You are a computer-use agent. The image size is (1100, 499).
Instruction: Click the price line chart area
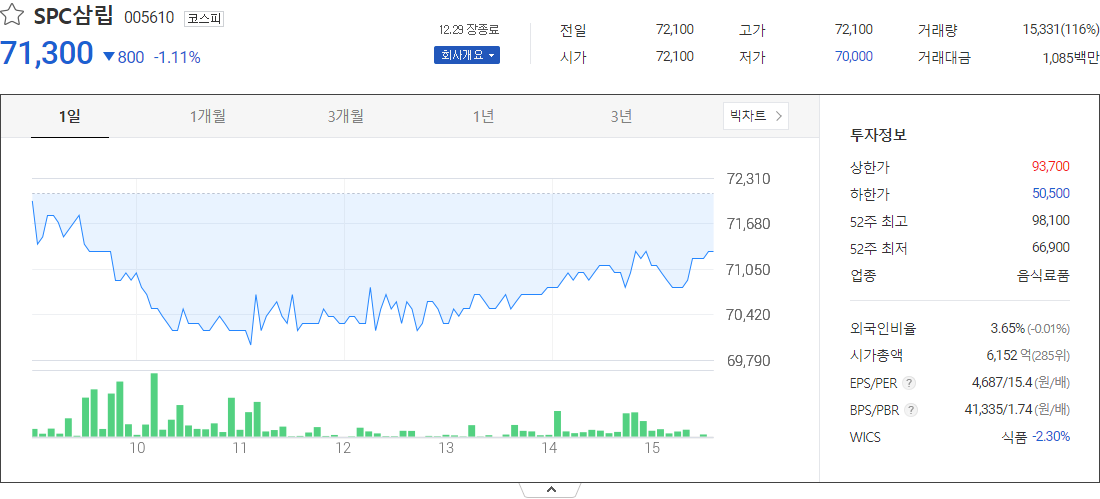coord(373,270)
